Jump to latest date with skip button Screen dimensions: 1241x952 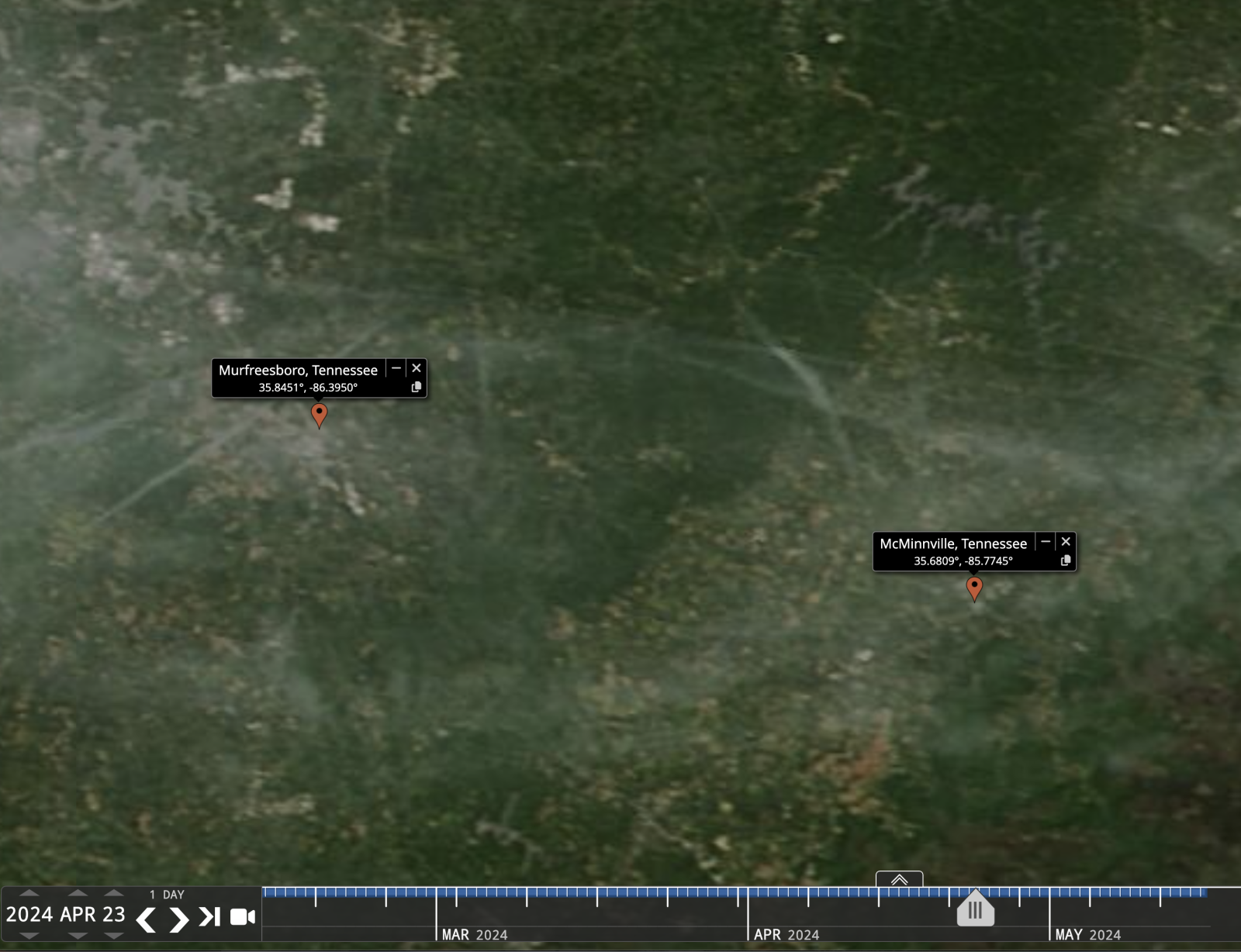click(209, 917)
